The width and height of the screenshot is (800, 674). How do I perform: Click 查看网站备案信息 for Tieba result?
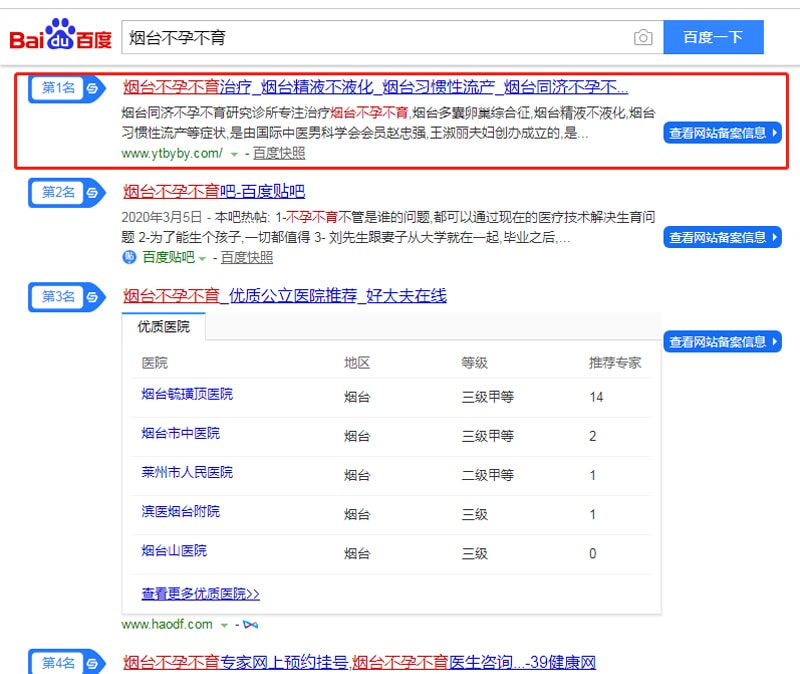click(722, 237)
